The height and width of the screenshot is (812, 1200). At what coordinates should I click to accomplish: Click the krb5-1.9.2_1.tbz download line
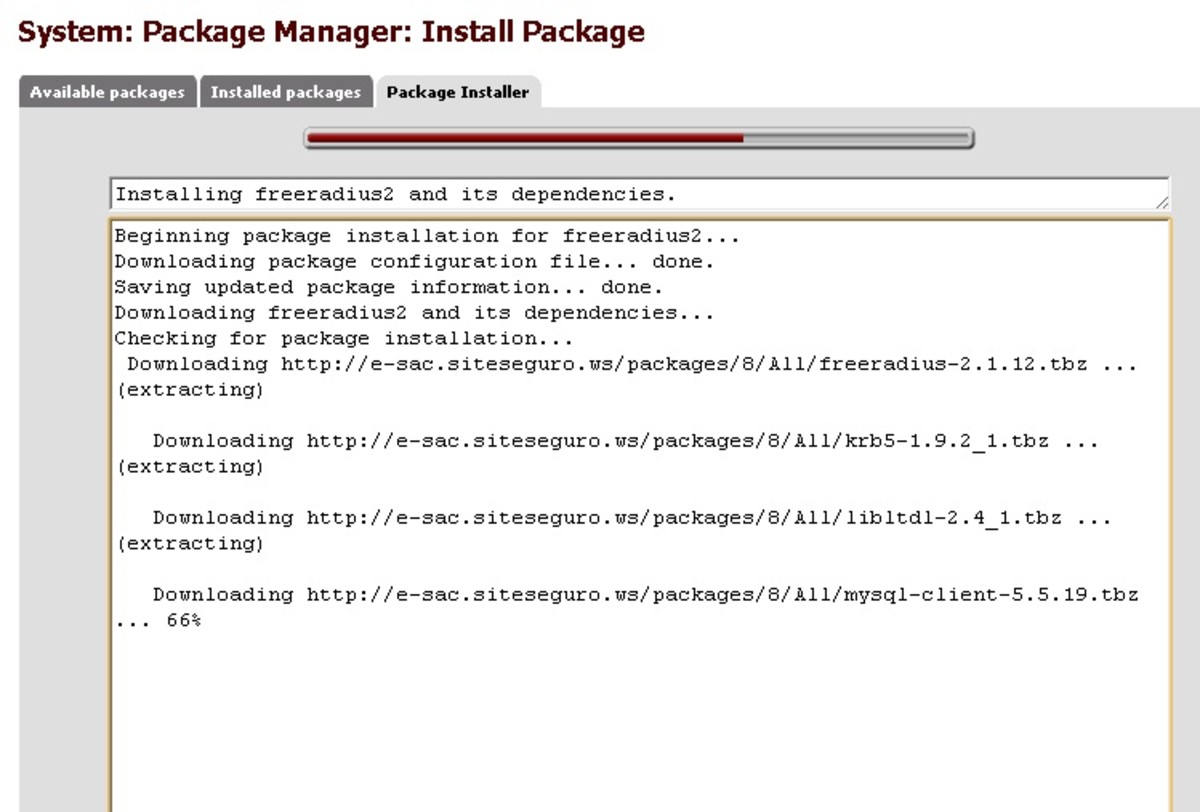(x=625, y=441)
